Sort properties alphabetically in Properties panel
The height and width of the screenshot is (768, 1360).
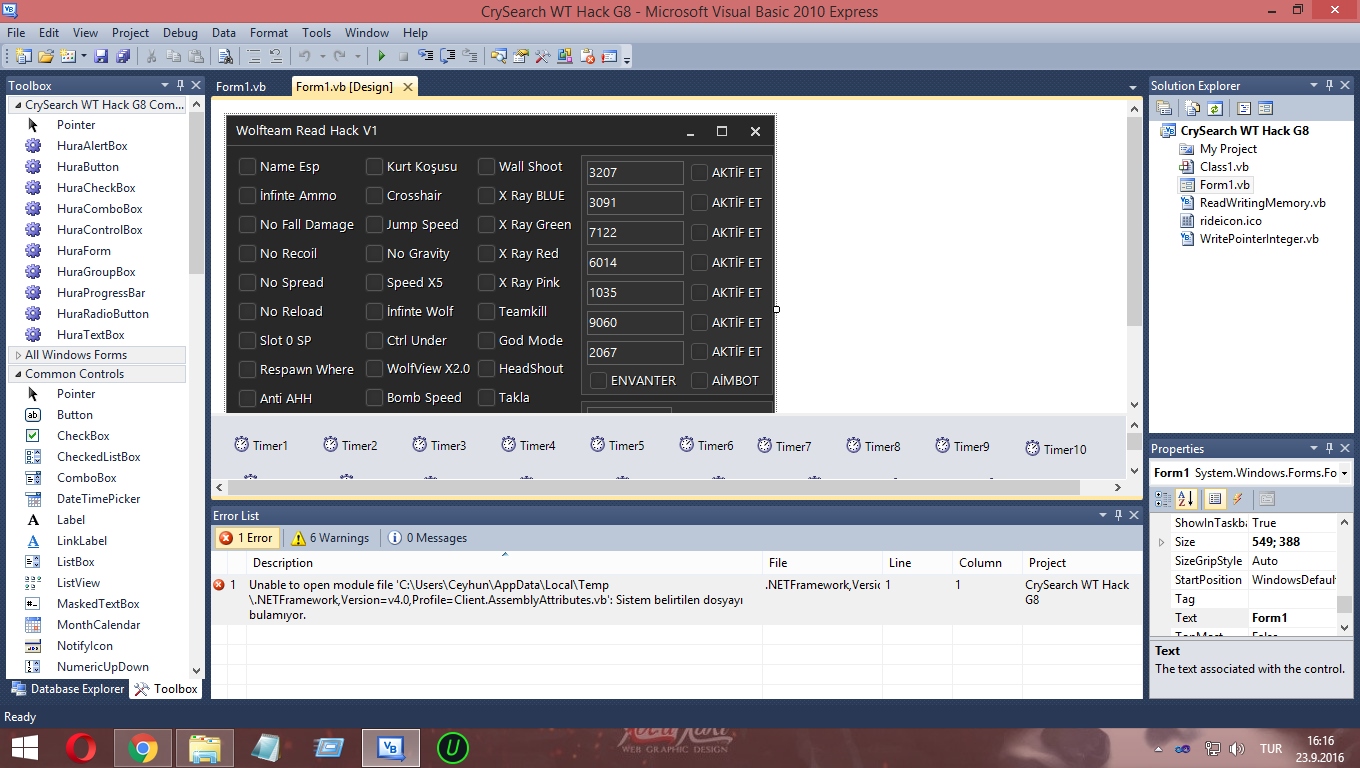[x=1185, y=498]
